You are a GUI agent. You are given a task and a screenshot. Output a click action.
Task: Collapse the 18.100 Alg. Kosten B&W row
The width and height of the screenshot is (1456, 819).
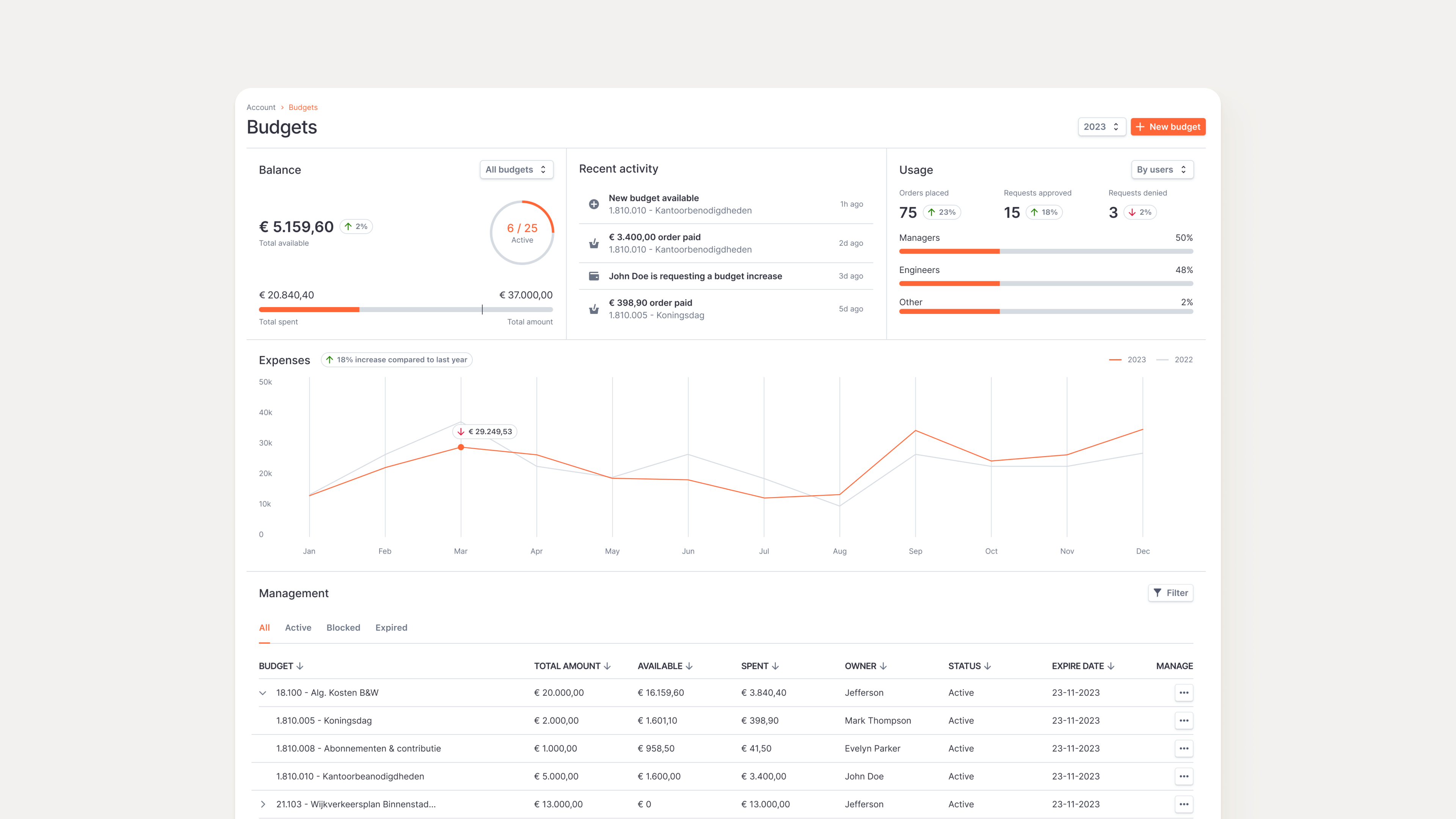[263, 692]
